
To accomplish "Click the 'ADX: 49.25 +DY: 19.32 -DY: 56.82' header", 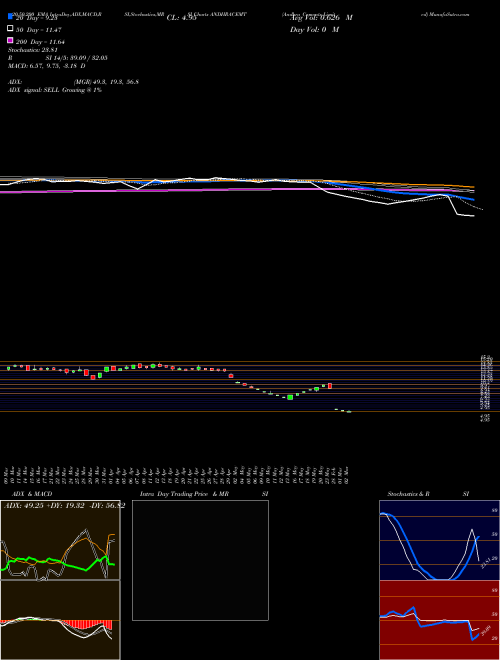I will [64, 506].
